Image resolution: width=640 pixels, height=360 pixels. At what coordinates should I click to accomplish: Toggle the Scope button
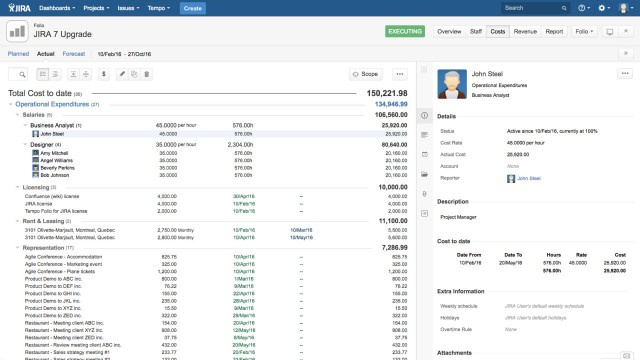click(x=366, y=74)
